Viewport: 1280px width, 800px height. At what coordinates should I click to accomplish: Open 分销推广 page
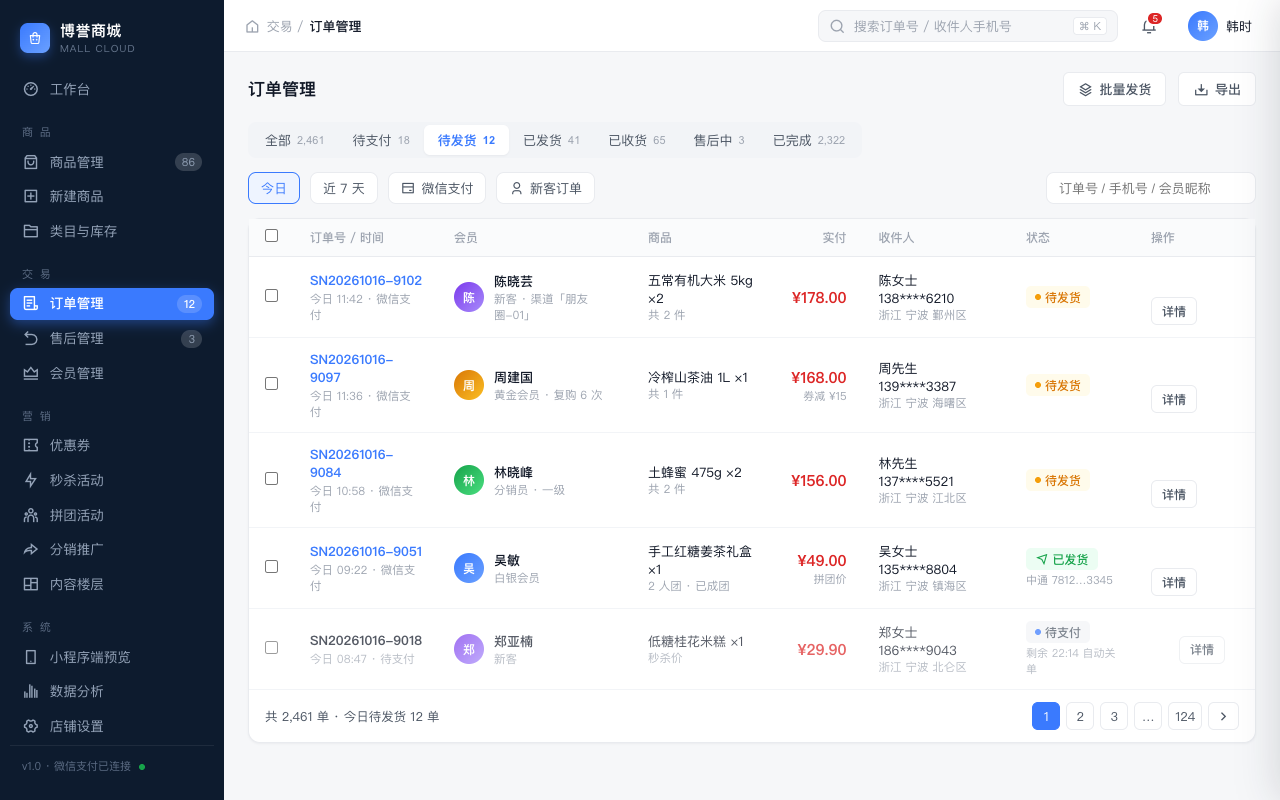click(x=112, y=549)
